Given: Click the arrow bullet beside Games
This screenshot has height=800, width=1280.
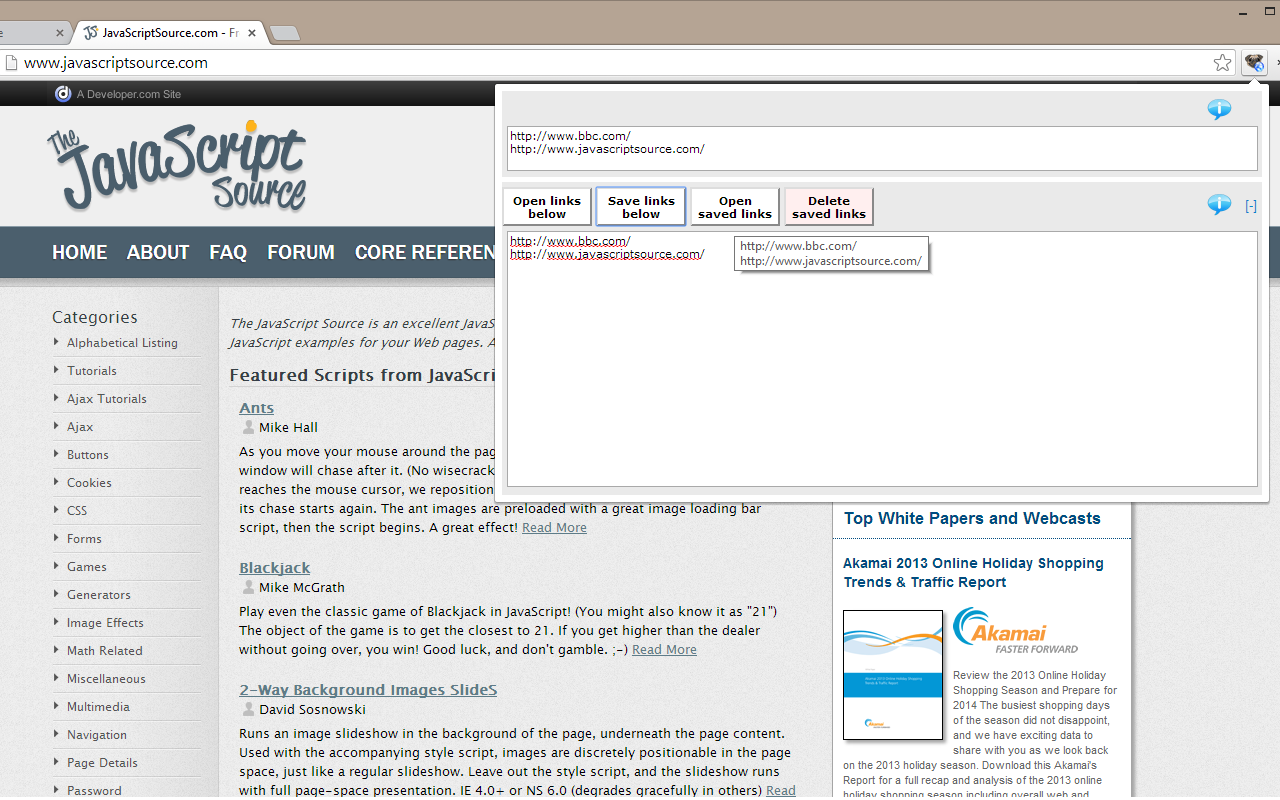Looking at the screenshot, I should [56, 566].
